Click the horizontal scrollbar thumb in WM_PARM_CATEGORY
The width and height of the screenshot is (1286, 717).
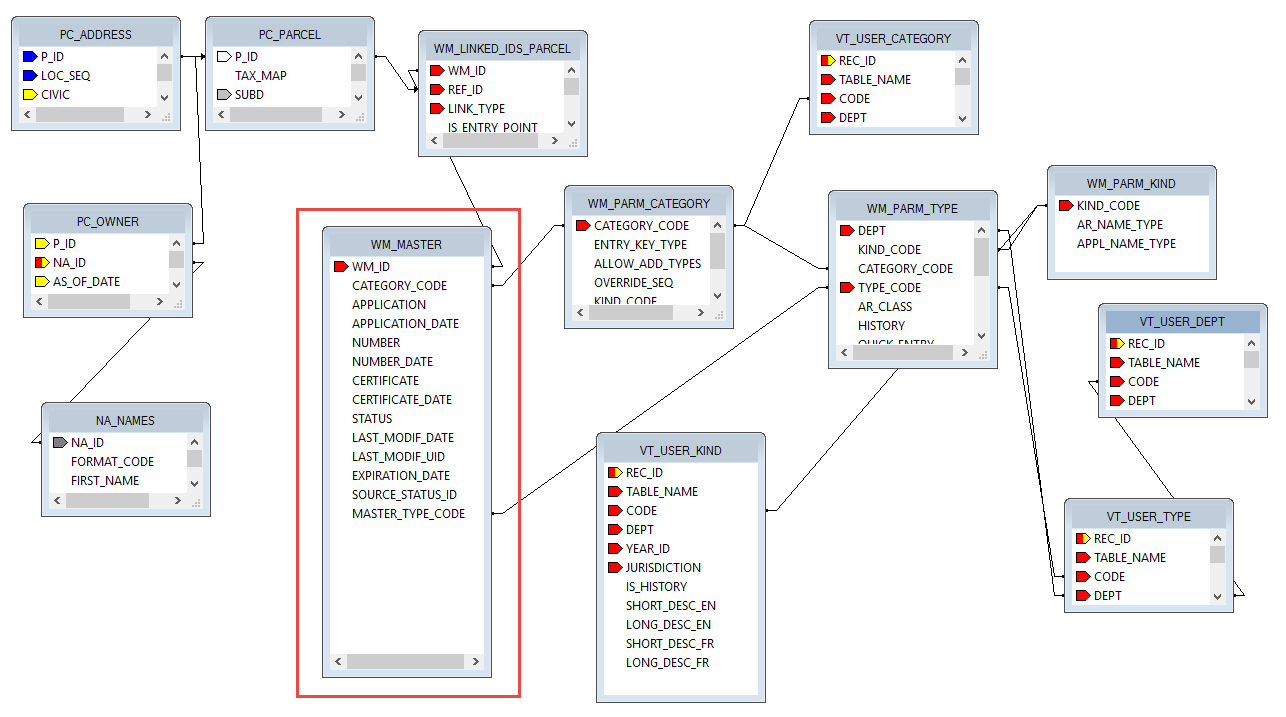[x=630, y=313]
